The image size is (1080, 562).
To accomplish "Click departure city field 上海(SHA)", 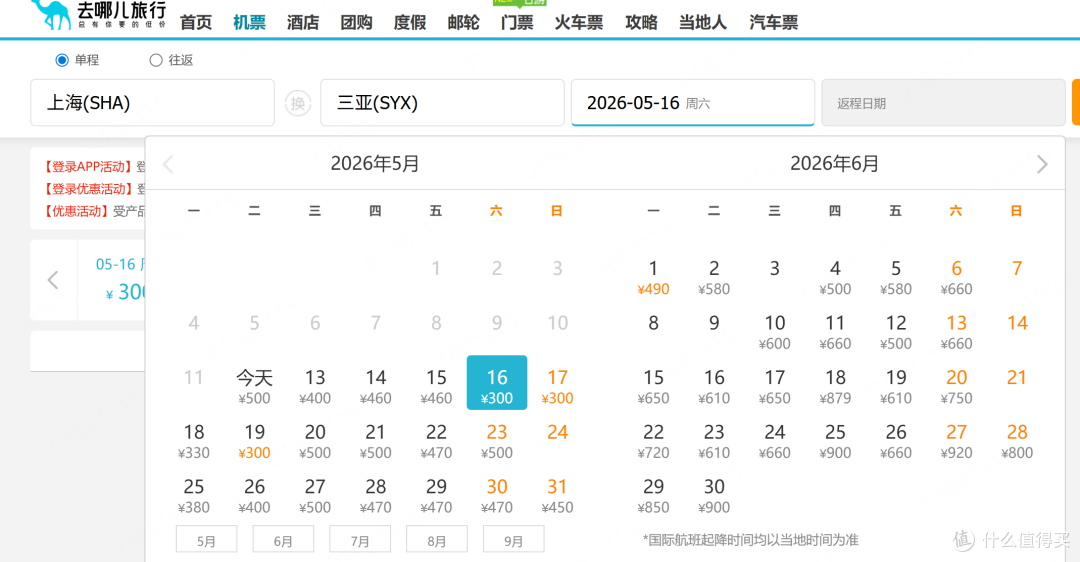I will tap(152, 103).
